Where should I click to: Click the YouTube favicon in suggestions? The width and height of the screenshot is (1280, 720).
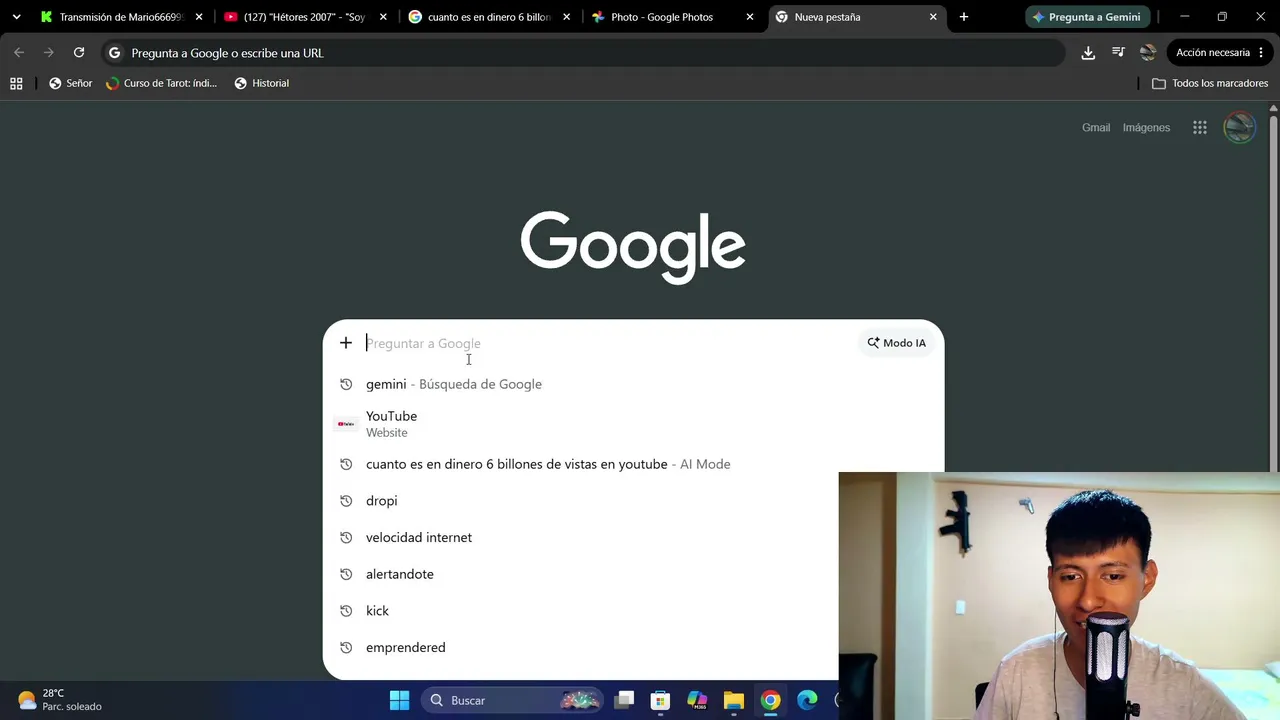pos(346,424)
